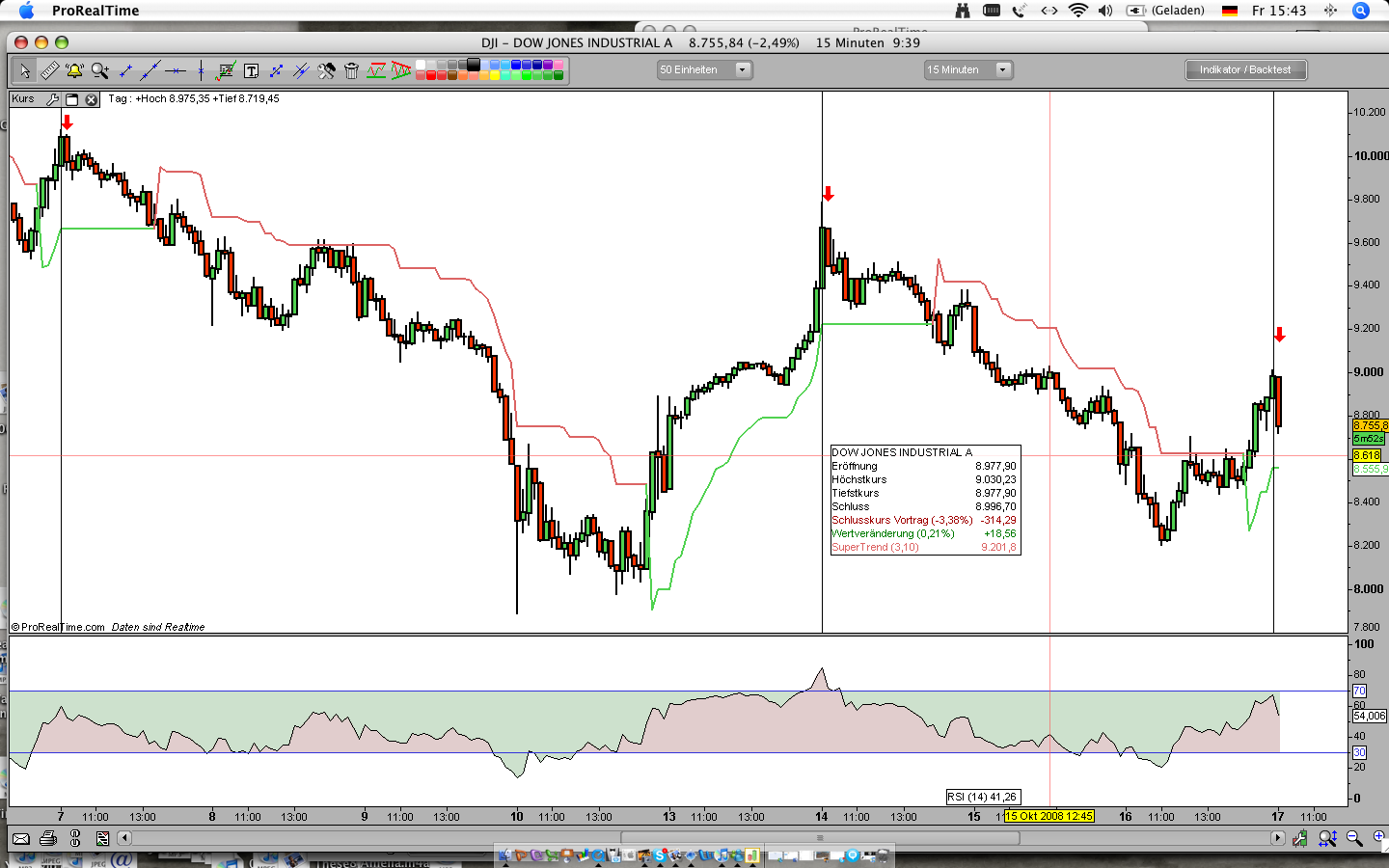The width and height of the screenshot is (1389, 868).
Task: Click the 8.618 price label
Action: click(x=1367, y=455)
